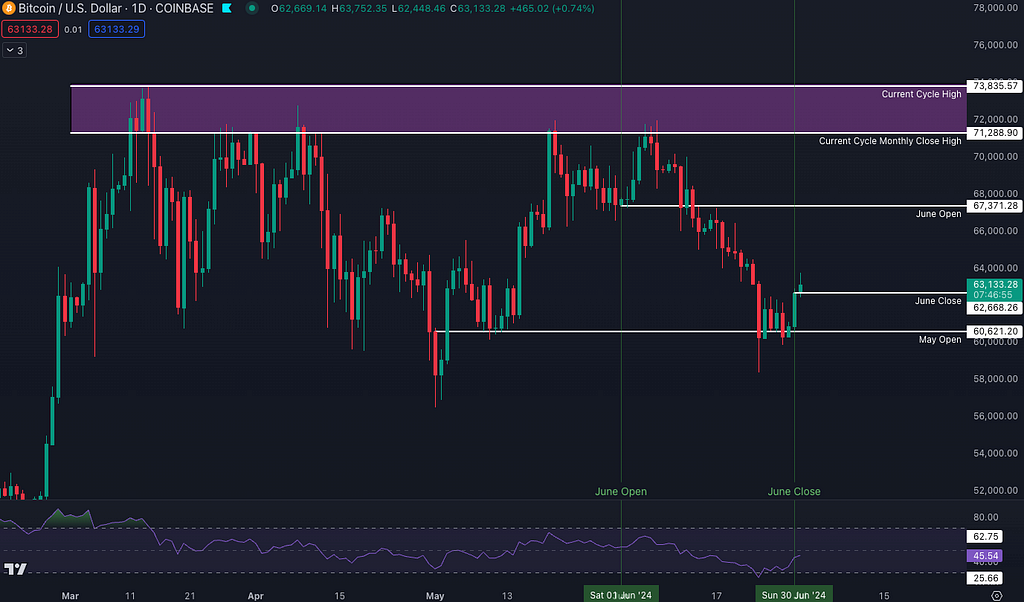
Task: Click the Bitcoin symbol logo icon
Action: click(x=8, y=8)
